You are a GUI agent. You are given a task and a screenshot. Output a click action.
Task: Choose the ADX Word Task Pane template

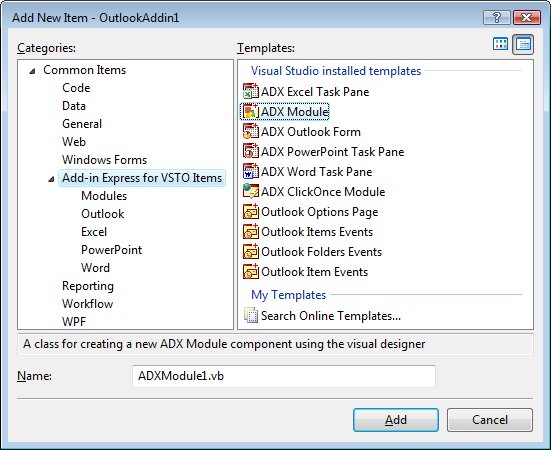click(x=316, y=172)
